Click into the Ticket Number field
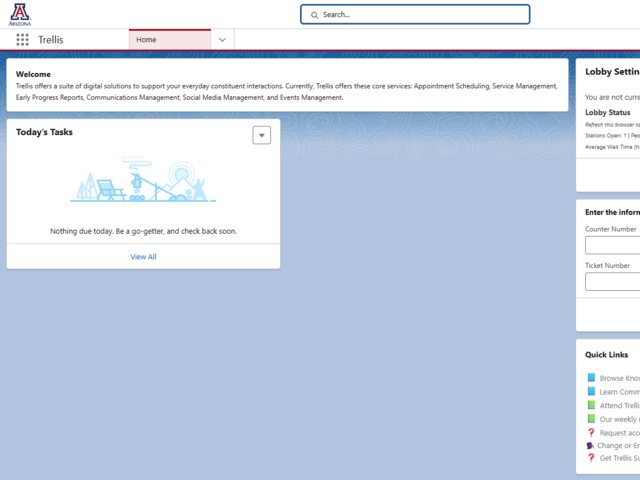 613,282
